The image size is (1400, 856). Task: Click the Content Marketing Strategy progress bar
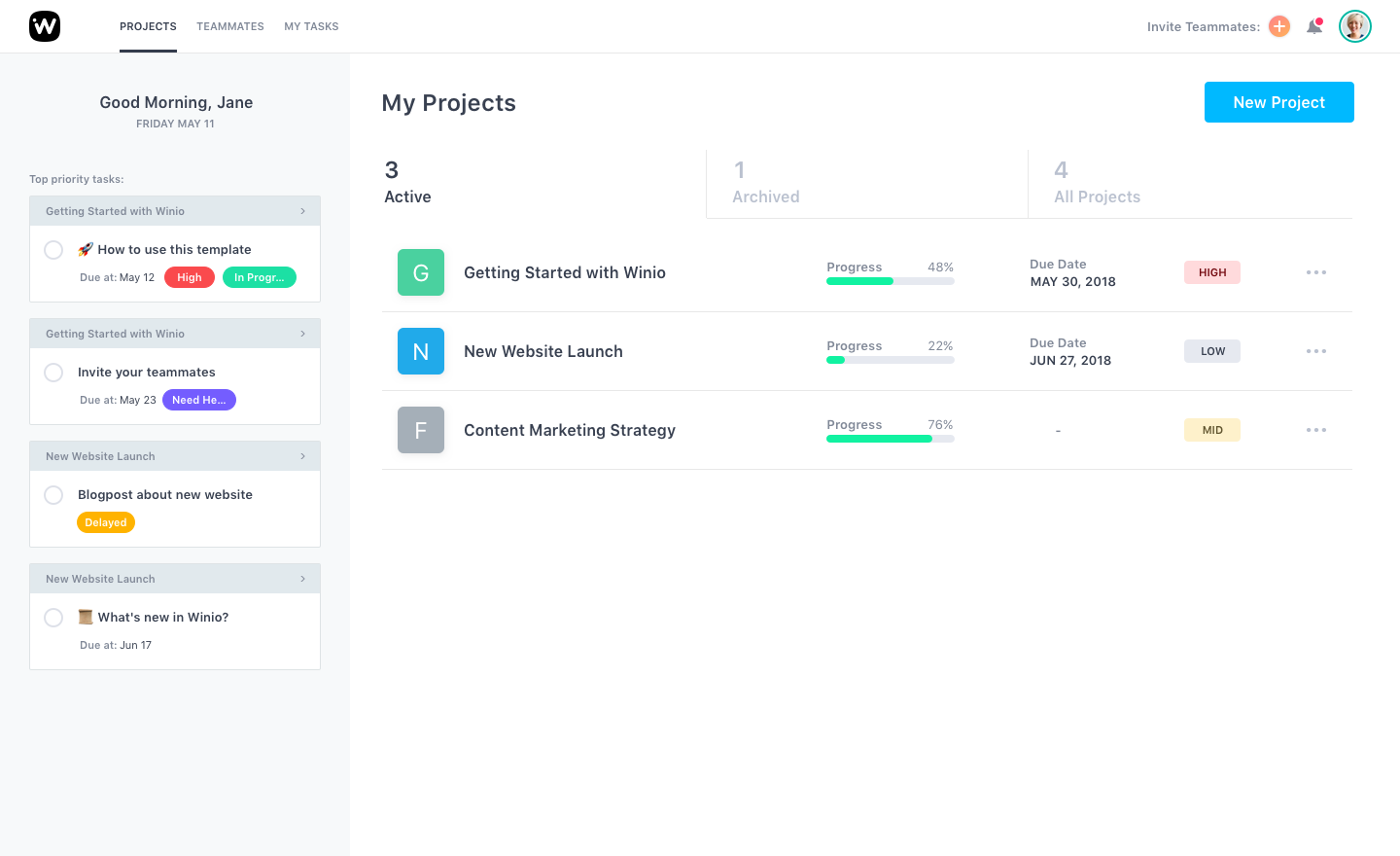point(890,439)
